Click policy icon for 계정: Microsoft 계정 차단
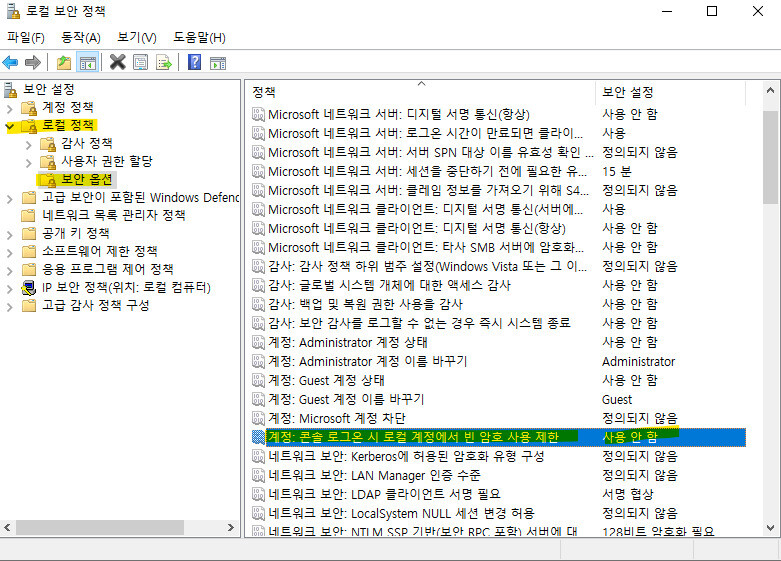This screenshot has height=561, width=781. click(258, 419)
